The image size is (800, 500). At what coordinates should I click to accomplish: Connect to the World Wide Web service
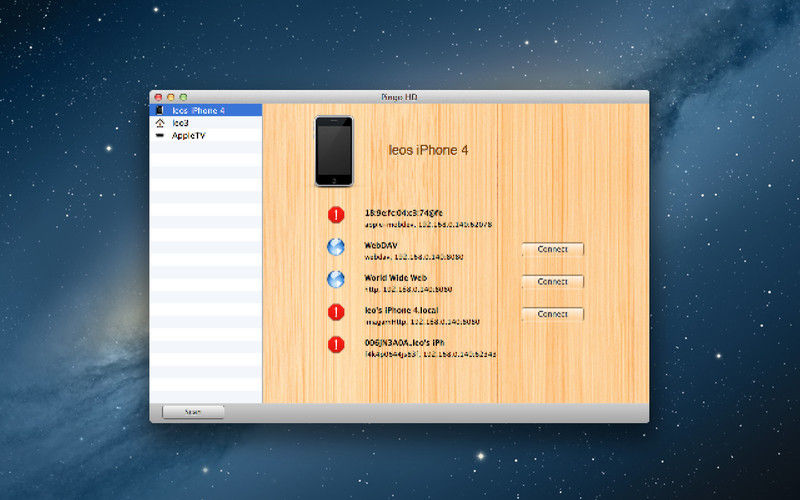coord(553,282)
